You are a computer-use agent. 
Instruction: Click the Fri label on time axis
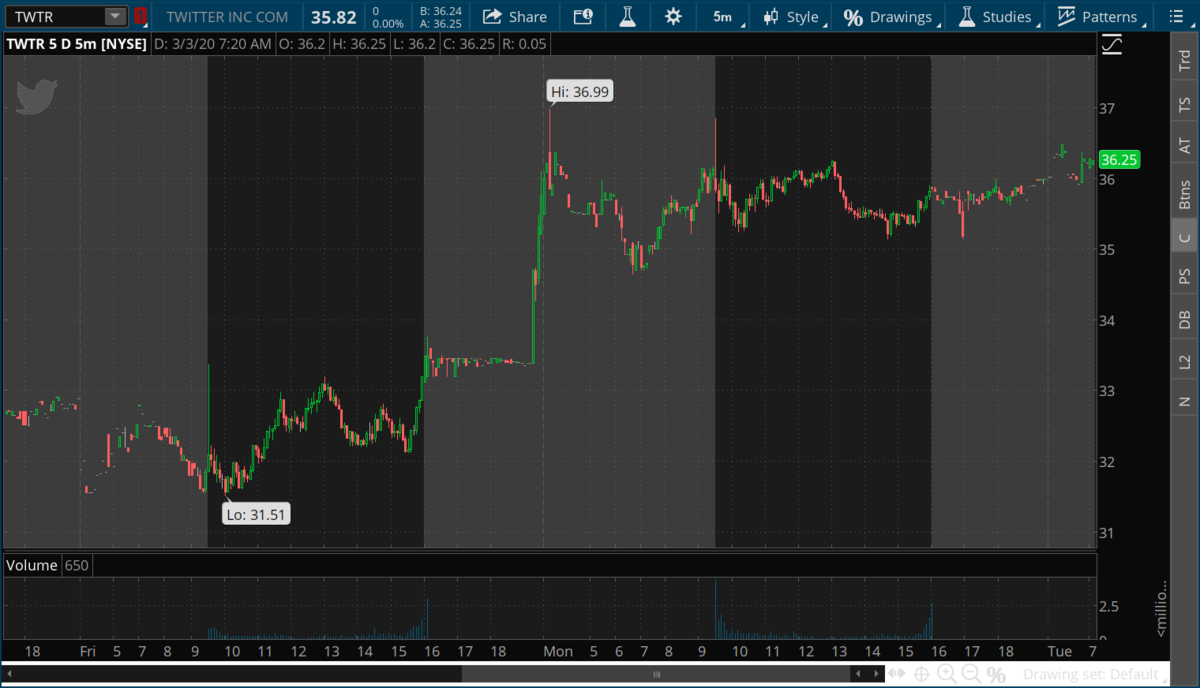88,652
